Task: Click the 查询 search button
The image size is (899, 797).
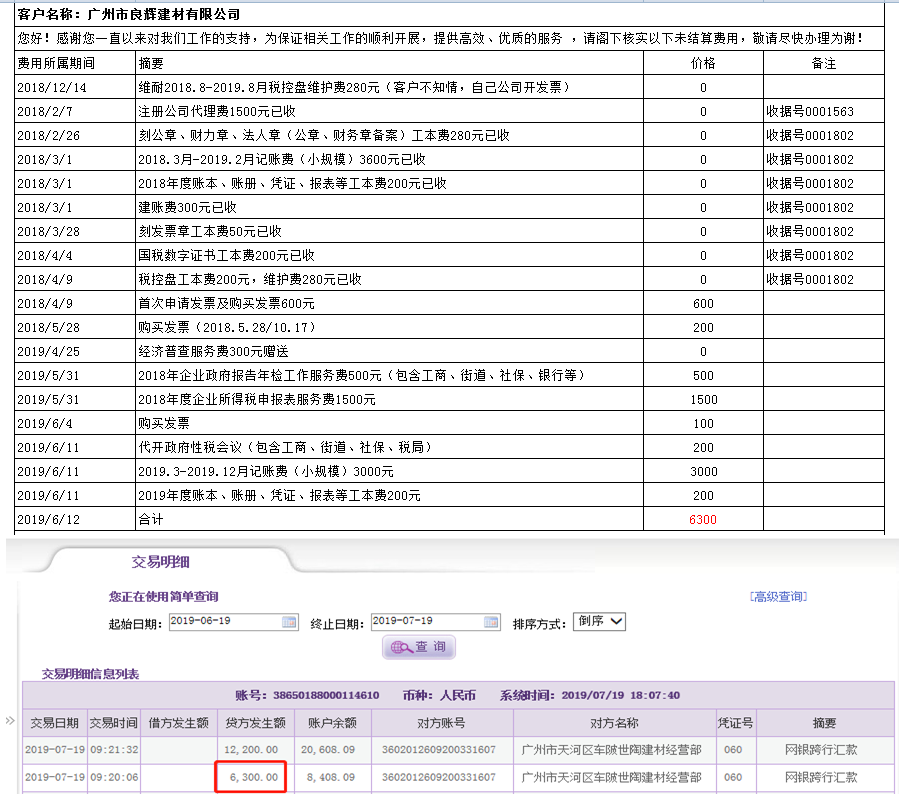Action: pos(419,647)
